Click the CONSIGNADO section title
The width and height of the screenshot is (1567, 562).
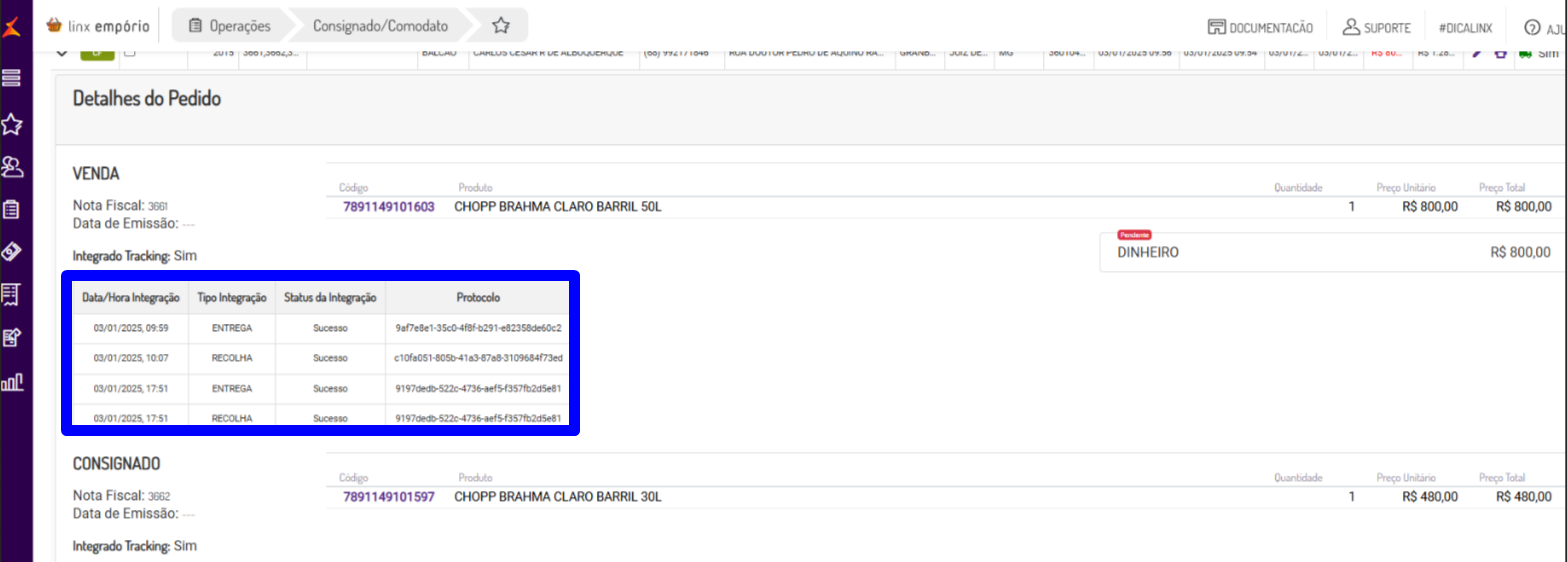tap(117, 464)
